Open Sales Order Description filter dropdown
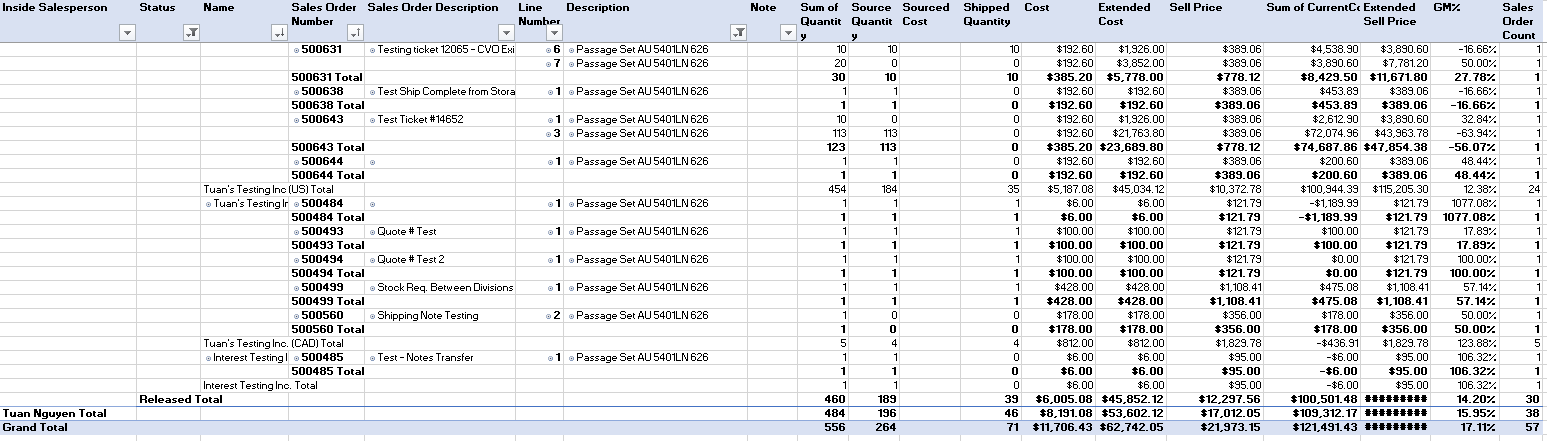Screen dimensions: 1547x441 pos(505,33)
